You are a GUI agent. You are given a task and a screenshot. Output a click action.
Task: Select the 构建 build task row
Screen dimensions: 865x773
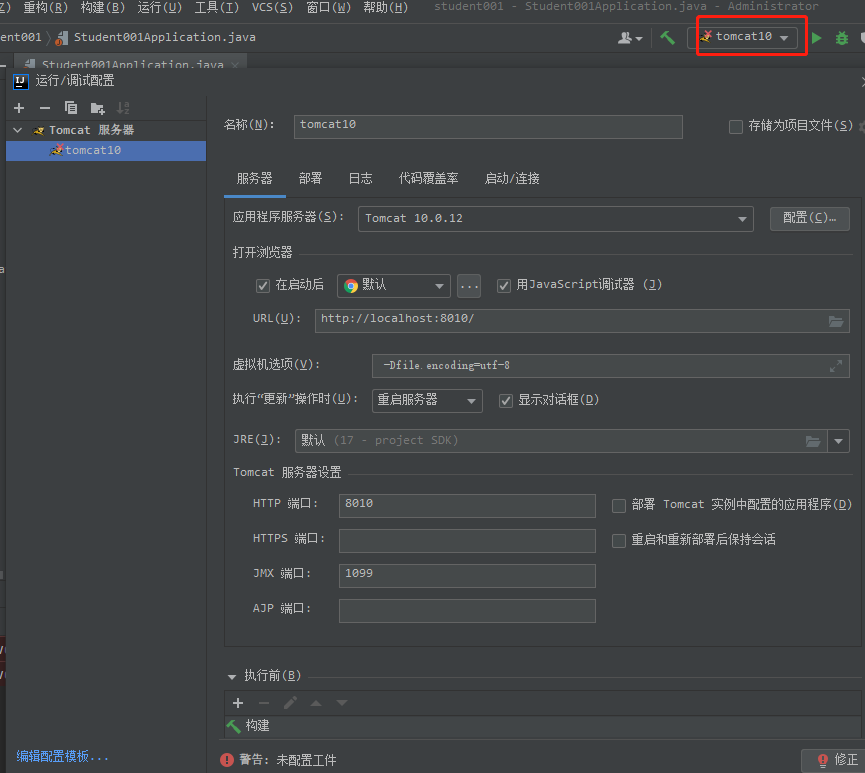coord(541,726)
